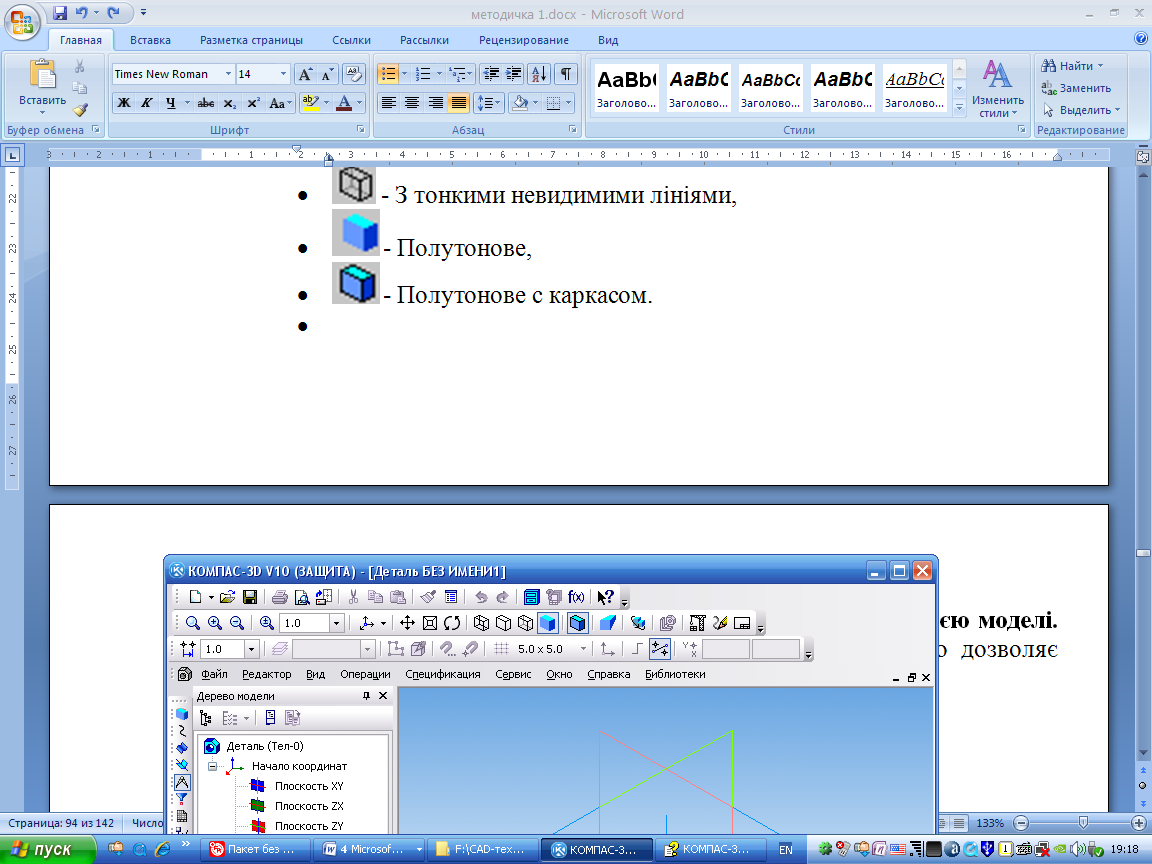Open text highlight color dropdown arrow

326,103
